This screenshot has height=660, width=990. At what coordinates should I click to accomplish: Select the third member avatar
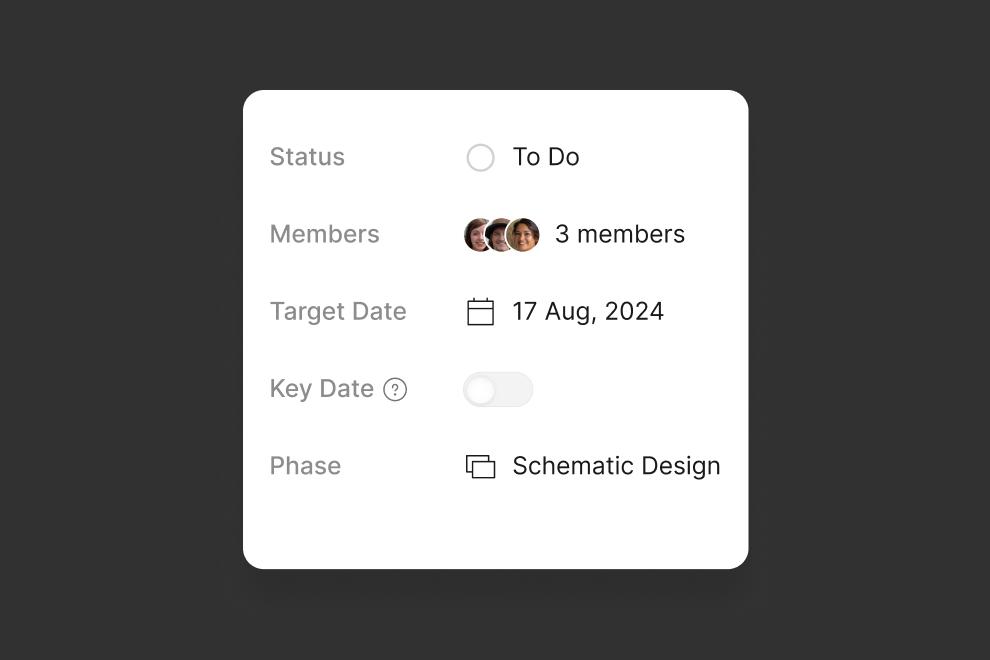pos(523,235)
